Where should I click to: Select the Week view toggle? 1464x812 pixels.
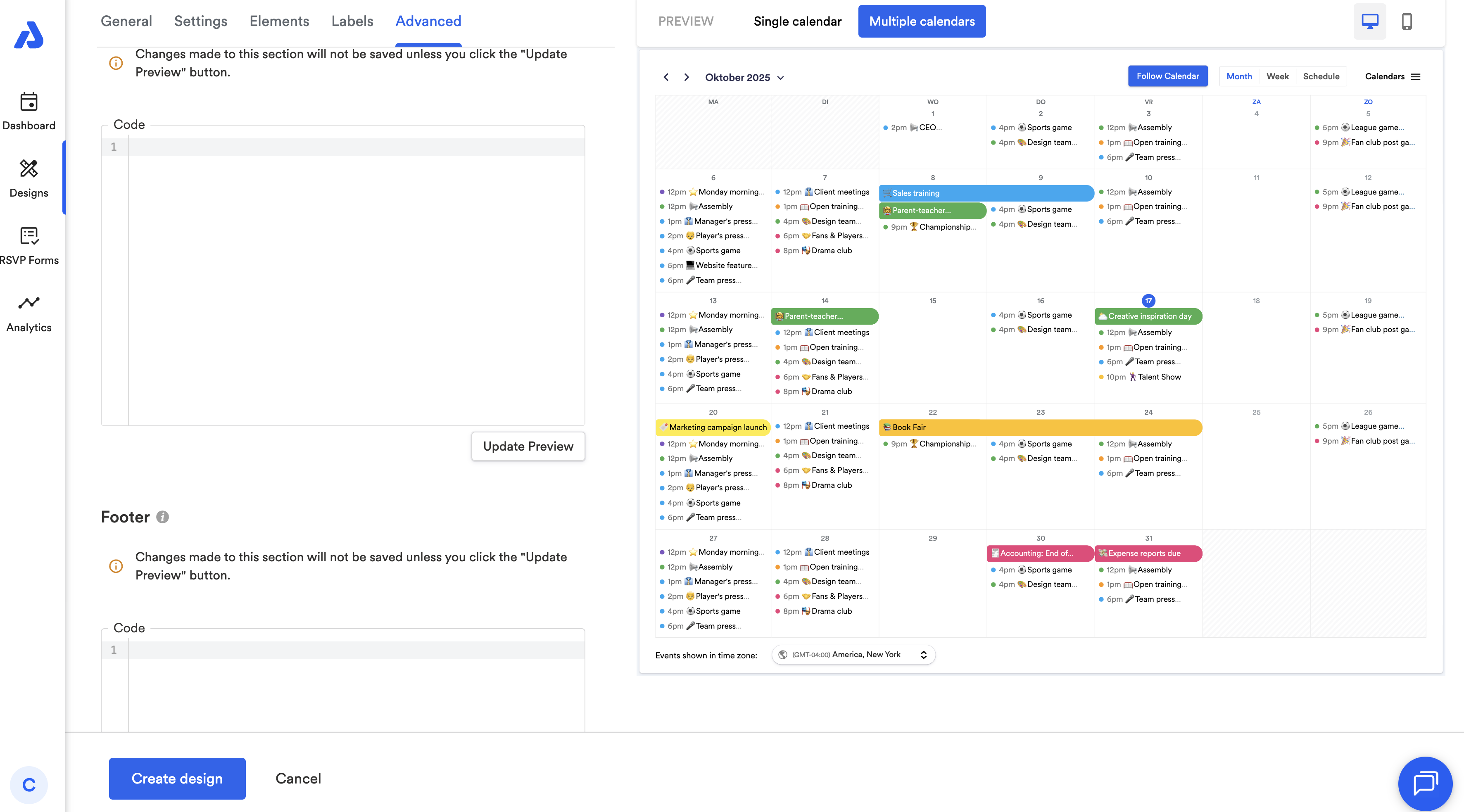coord(1277,76)
